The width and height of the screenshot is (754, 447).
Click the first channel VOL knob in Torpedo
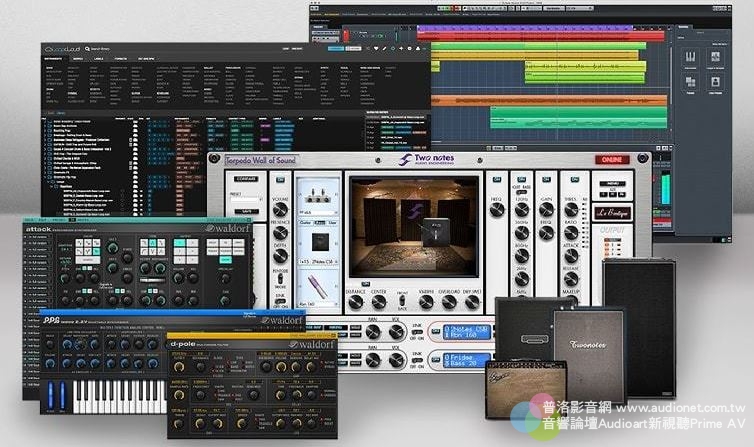click(x=396, y=332)
